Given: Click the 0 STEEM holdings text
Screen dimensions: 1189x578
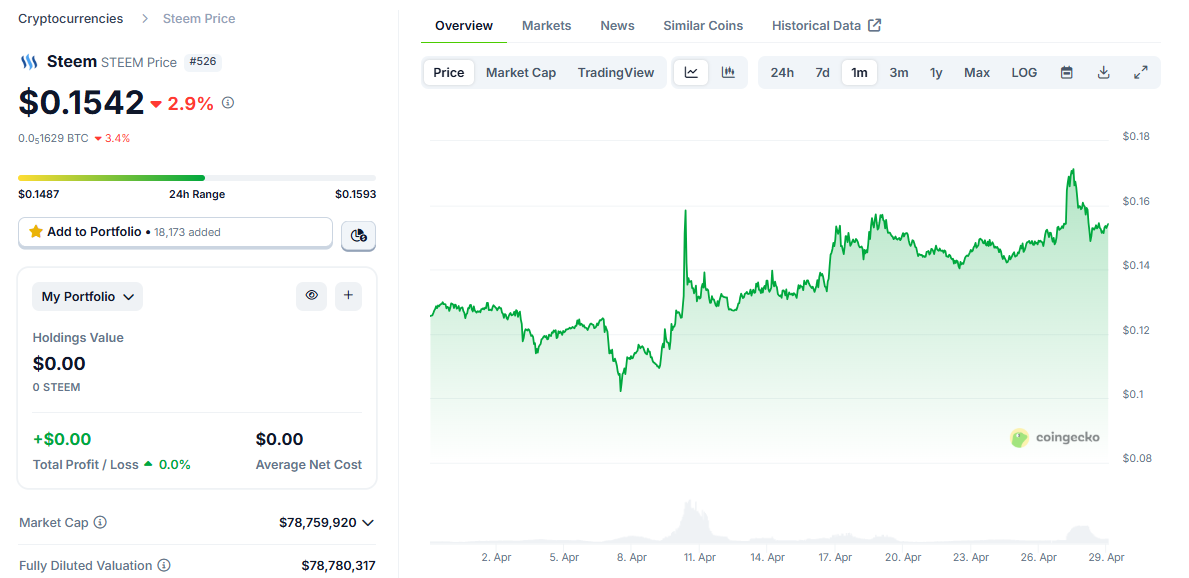Looking at the screenshot, I should [x=56, y=388].
